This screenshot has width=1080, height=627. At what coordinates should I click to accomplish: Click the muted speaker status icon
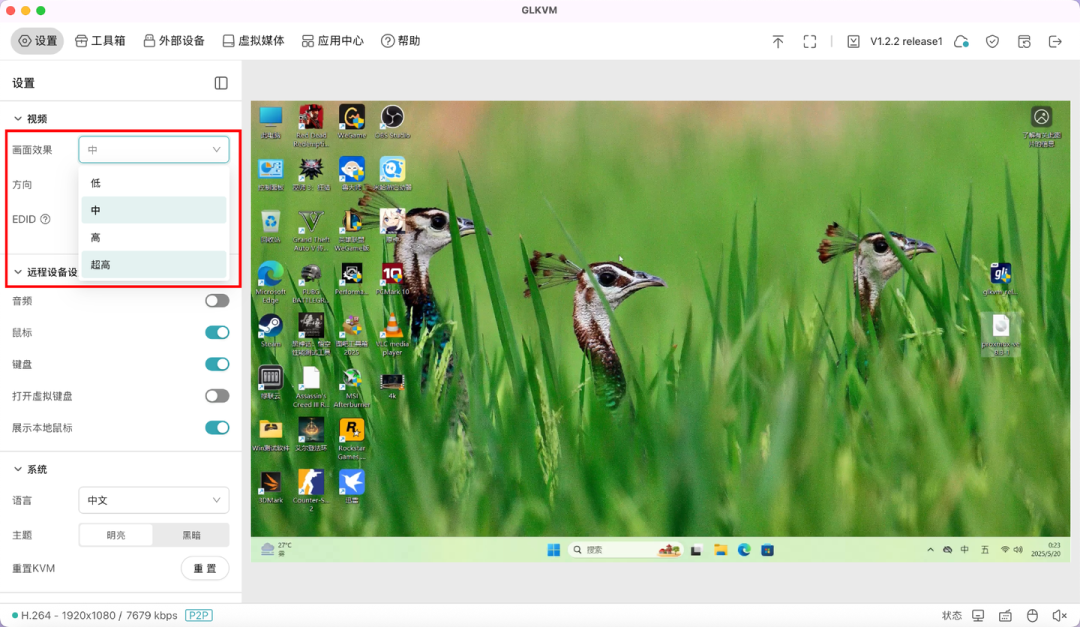[x=1059, y=615]
